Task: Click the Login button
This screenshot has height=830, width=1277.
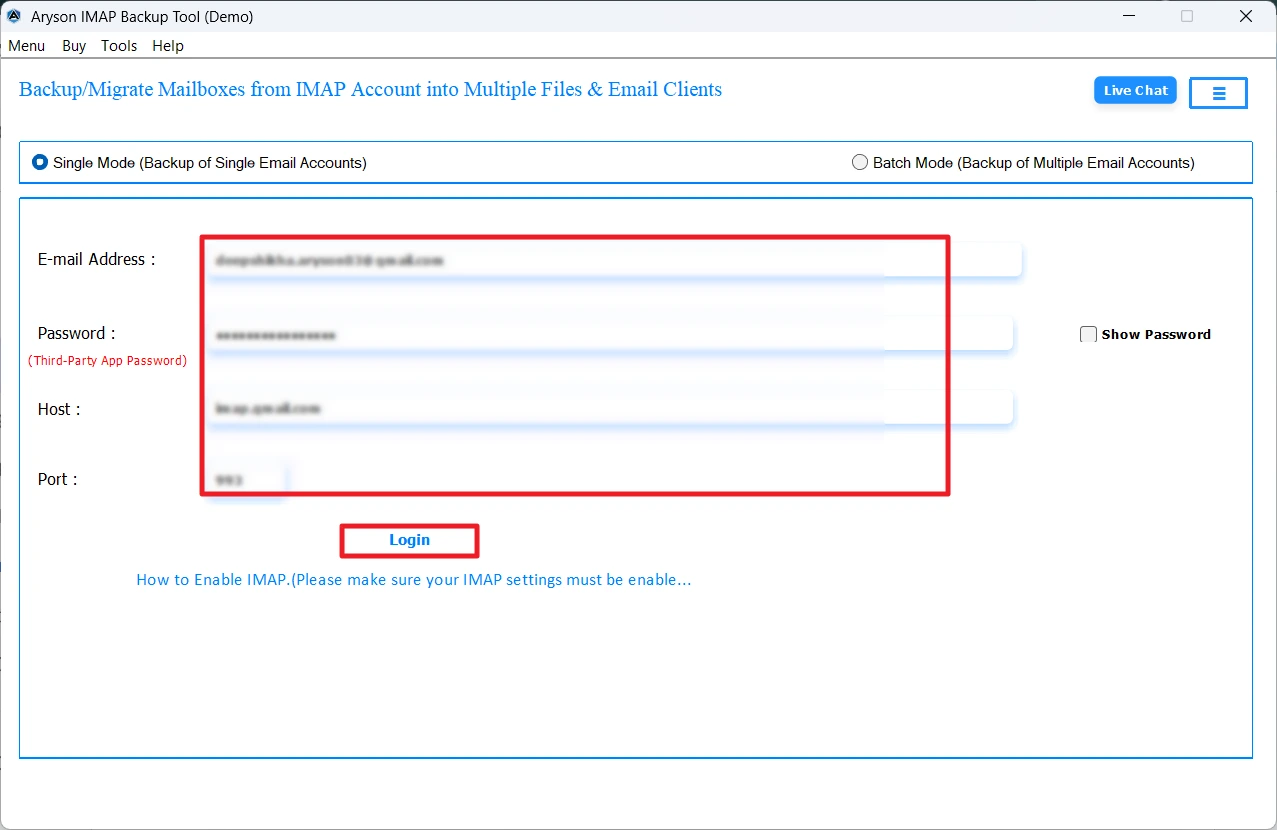Action: tap(410, 541)
